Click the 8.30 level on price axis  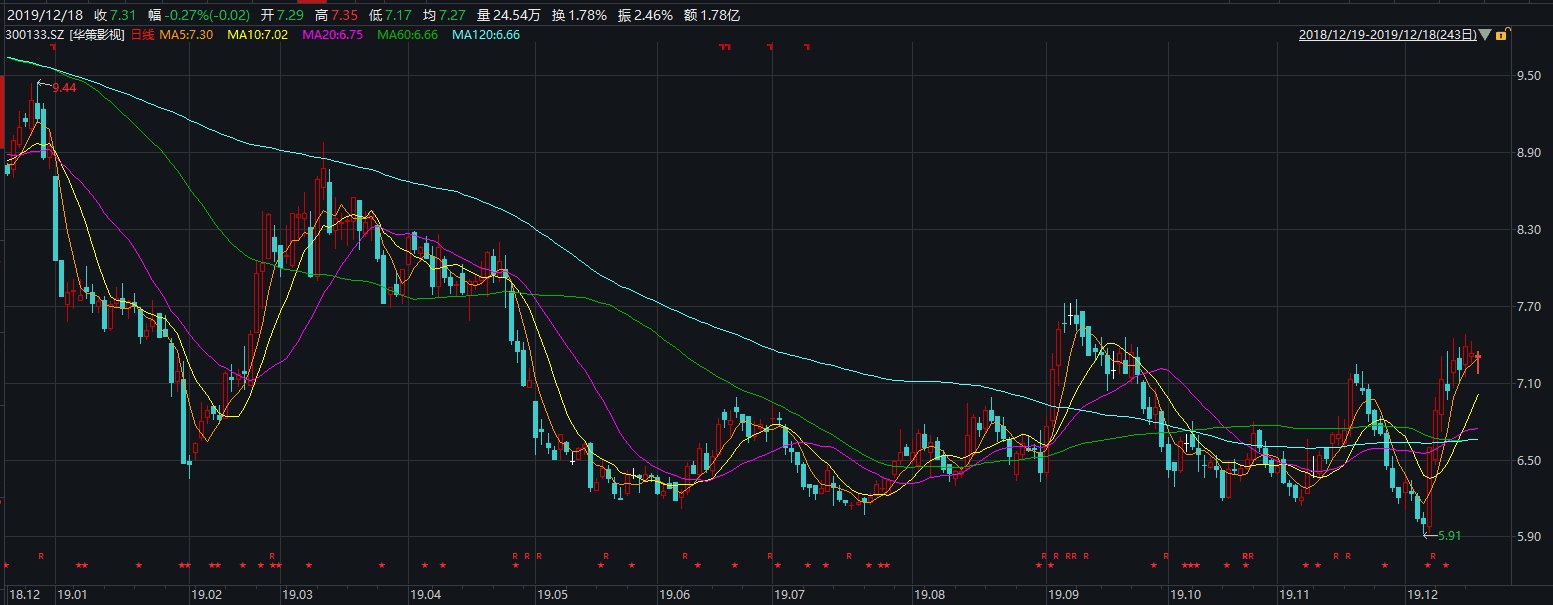point(1527,230)
